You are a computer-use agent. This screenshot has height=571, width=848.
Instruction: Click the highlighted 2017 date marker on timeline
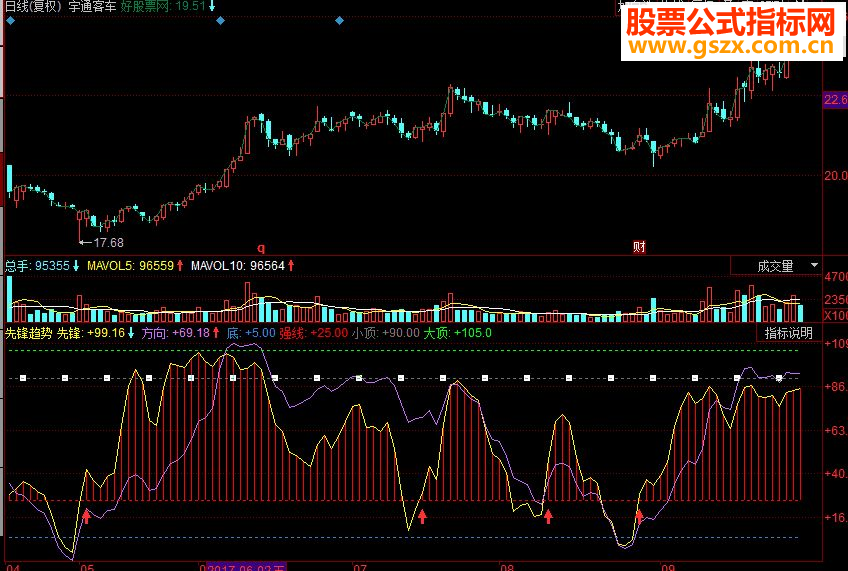(x=246, y=567)
